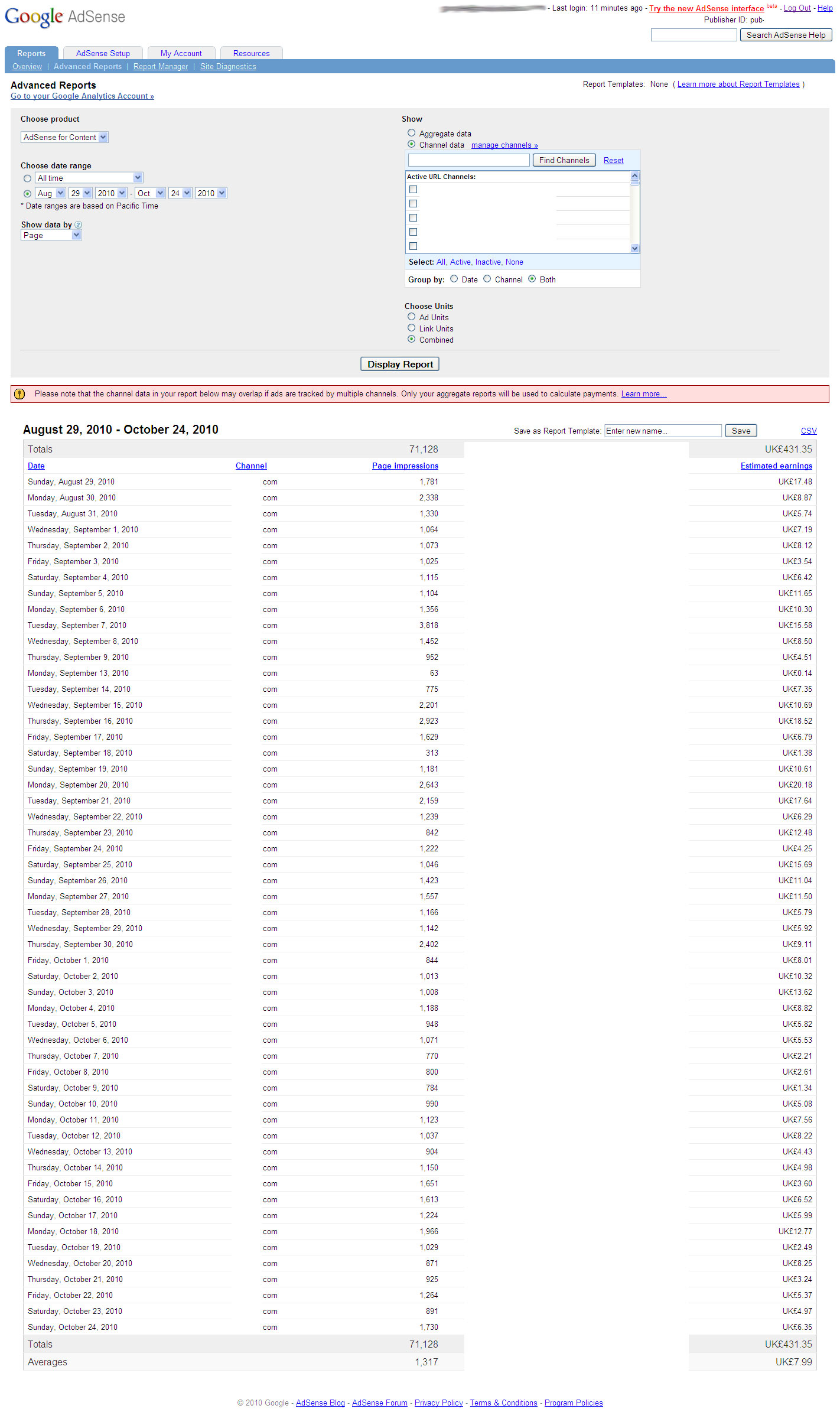
Task: Check the first Active URL Channels checkbox
Action: [x=414, y=190]
